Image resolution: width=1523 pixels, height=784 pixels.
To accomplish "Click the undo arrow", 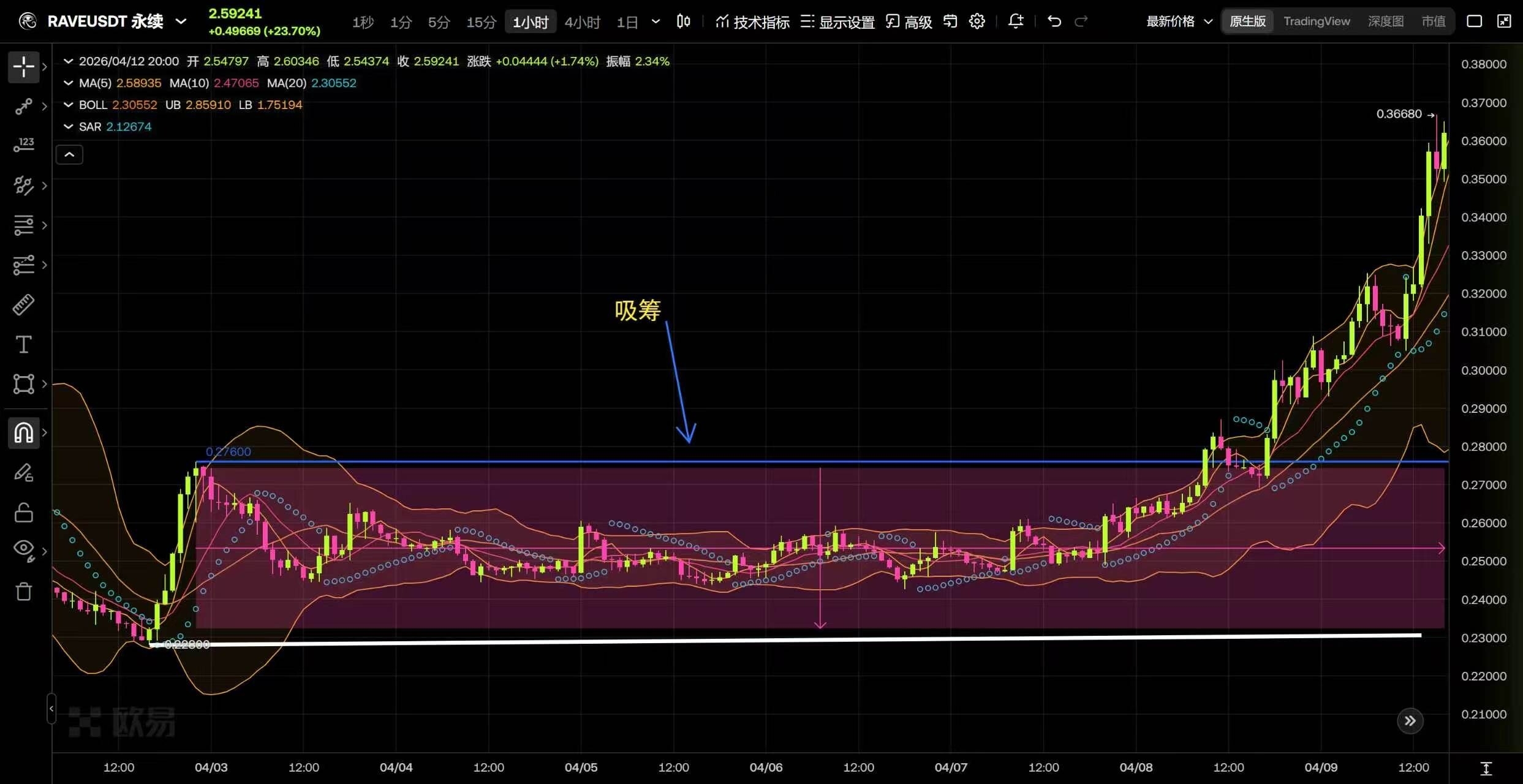I will (x=1054, y=21).
